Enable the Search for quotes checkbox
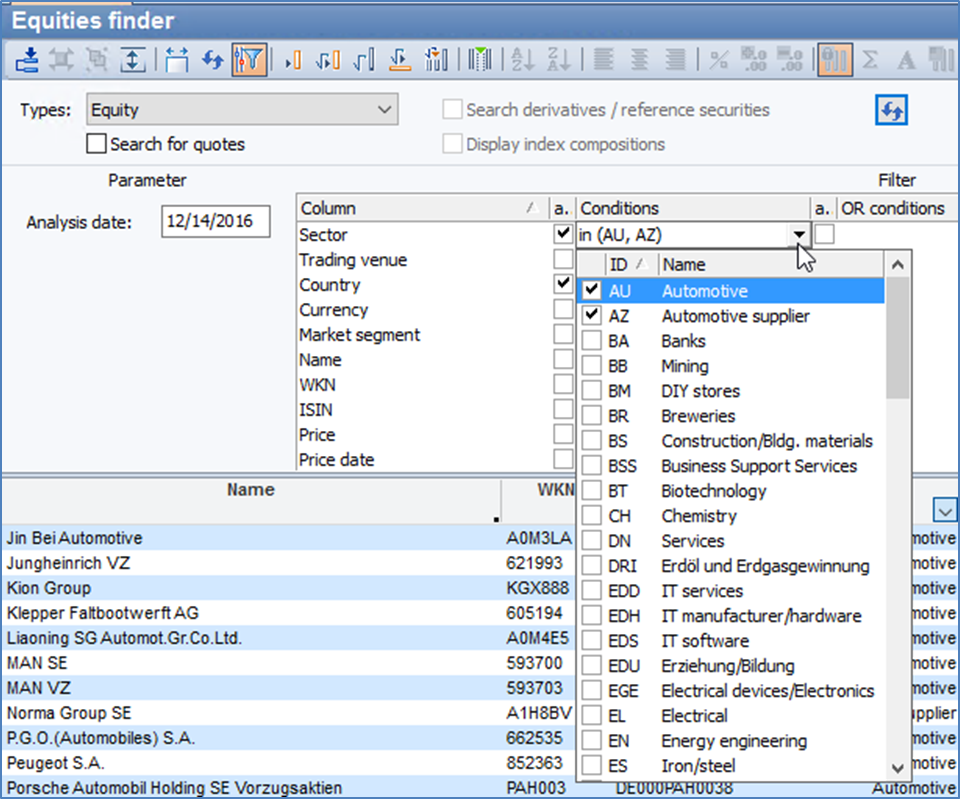The width and height of the screenshot is (960, 799). 96,144
